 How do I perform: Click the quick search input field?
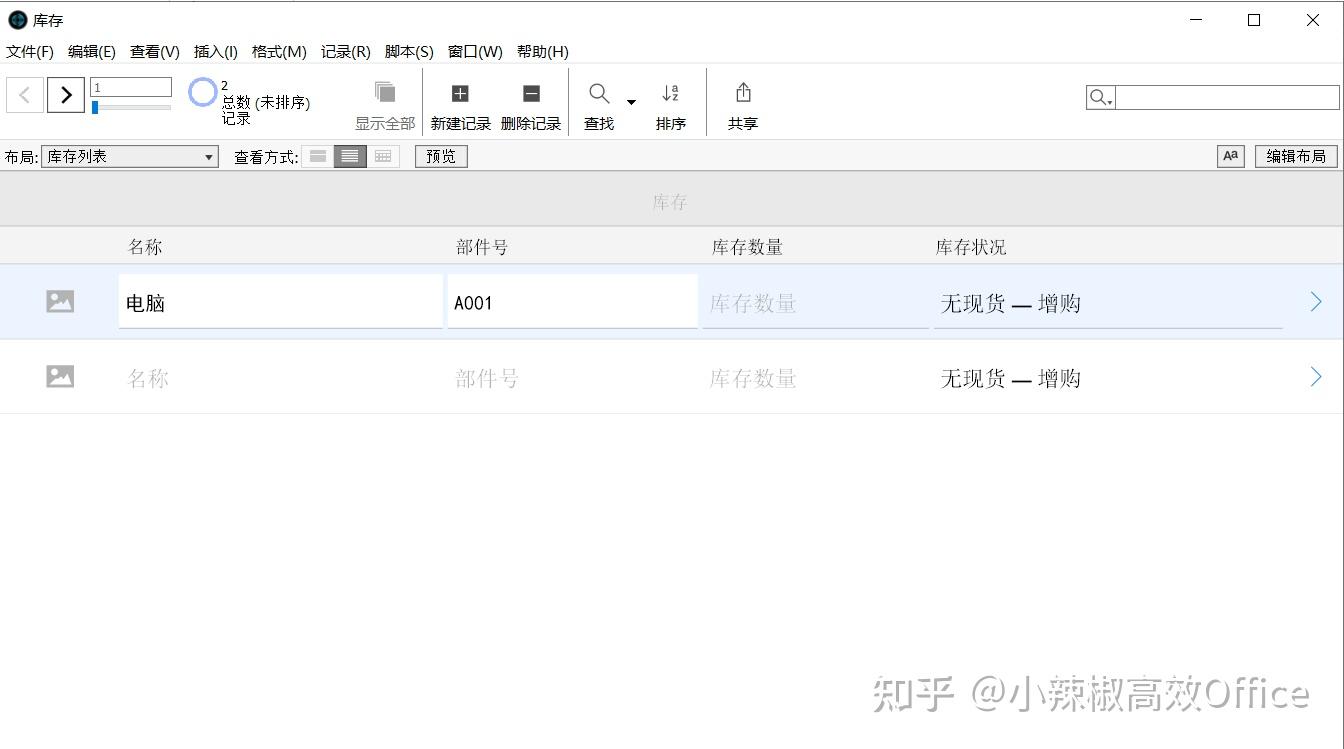click(x=1215, y=97)
